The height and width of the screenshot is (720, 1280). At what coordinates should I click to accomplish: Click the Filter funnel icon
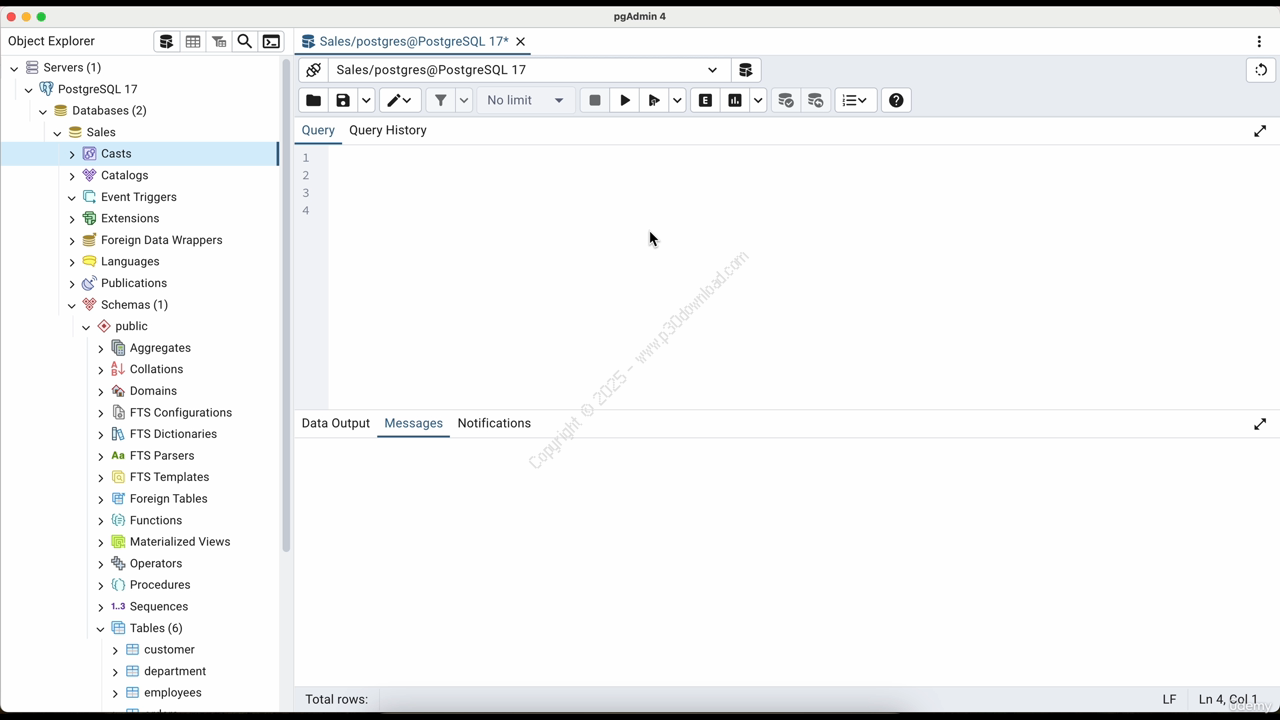(440, 100)
